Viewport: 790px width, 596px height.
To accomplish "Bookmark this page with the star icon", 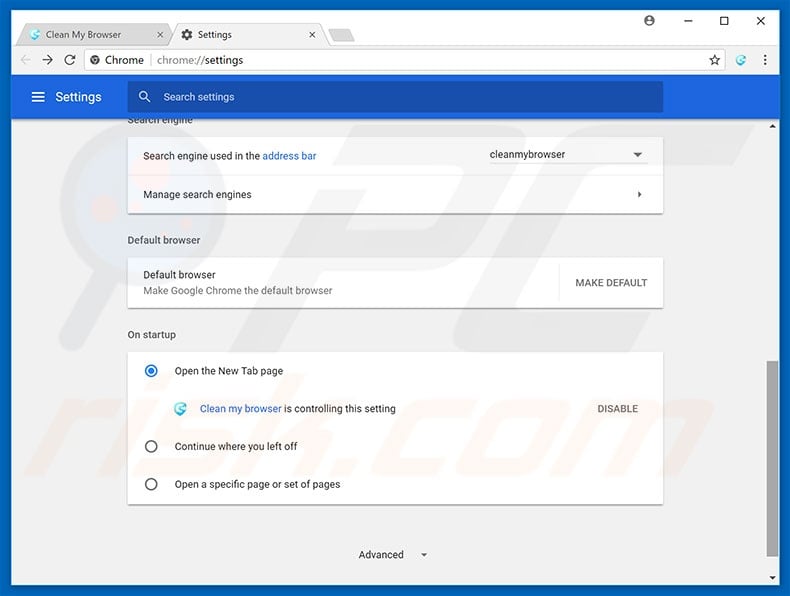I will click(x=714, y=60).
